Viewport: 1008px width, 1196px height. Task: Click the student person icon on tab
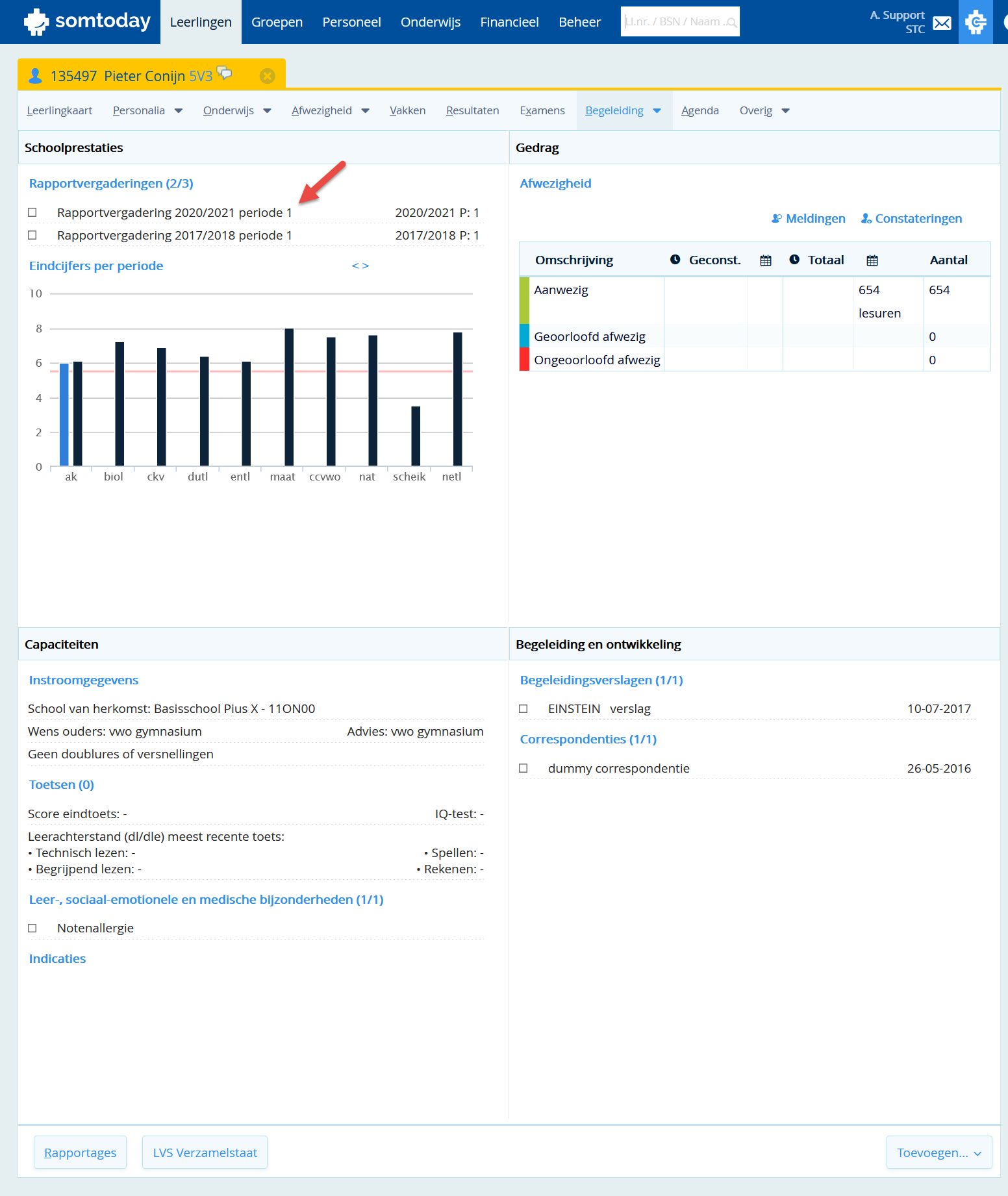point(35,76)
